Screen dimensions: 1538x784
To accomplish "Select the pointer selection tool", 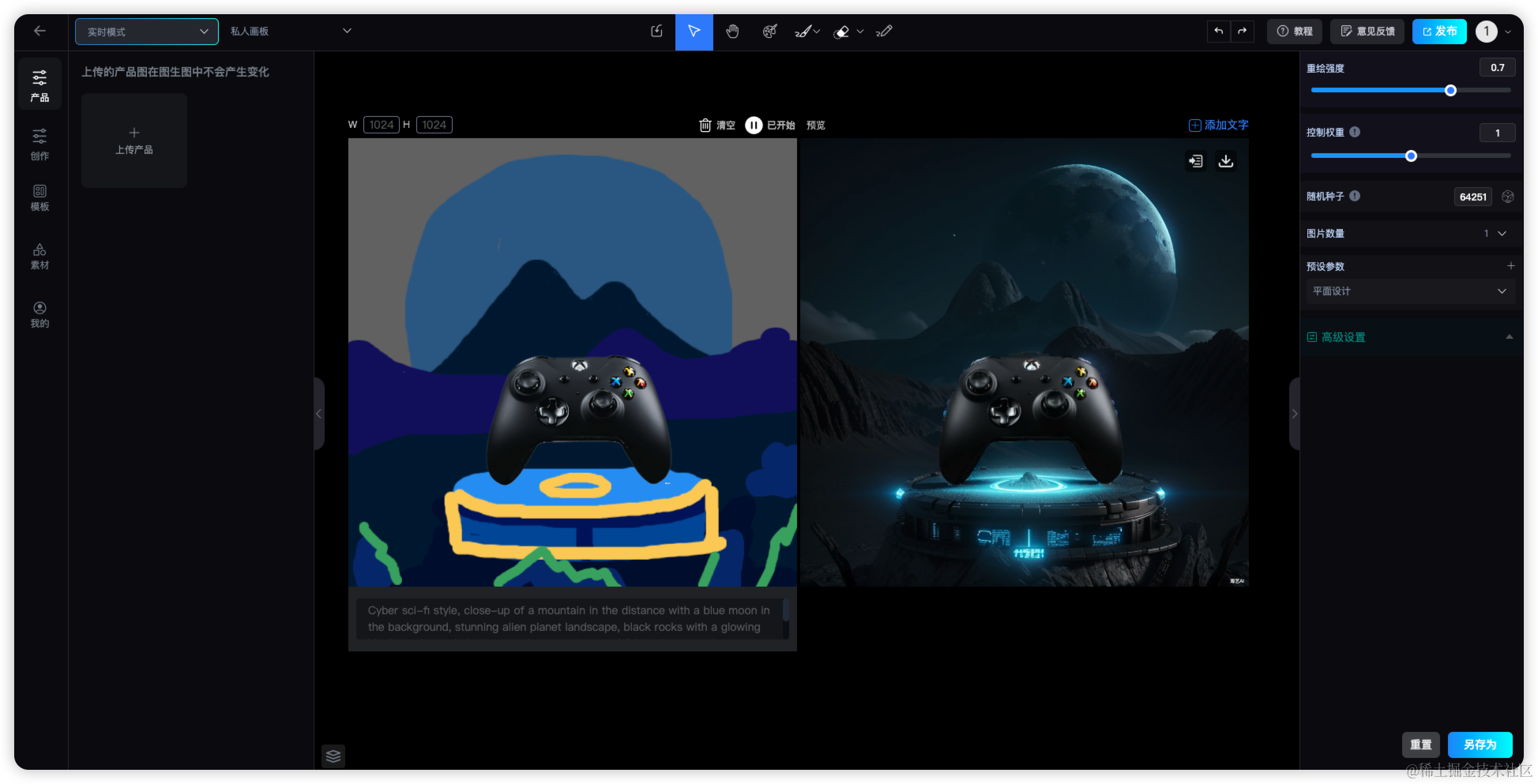I will 694,32.
